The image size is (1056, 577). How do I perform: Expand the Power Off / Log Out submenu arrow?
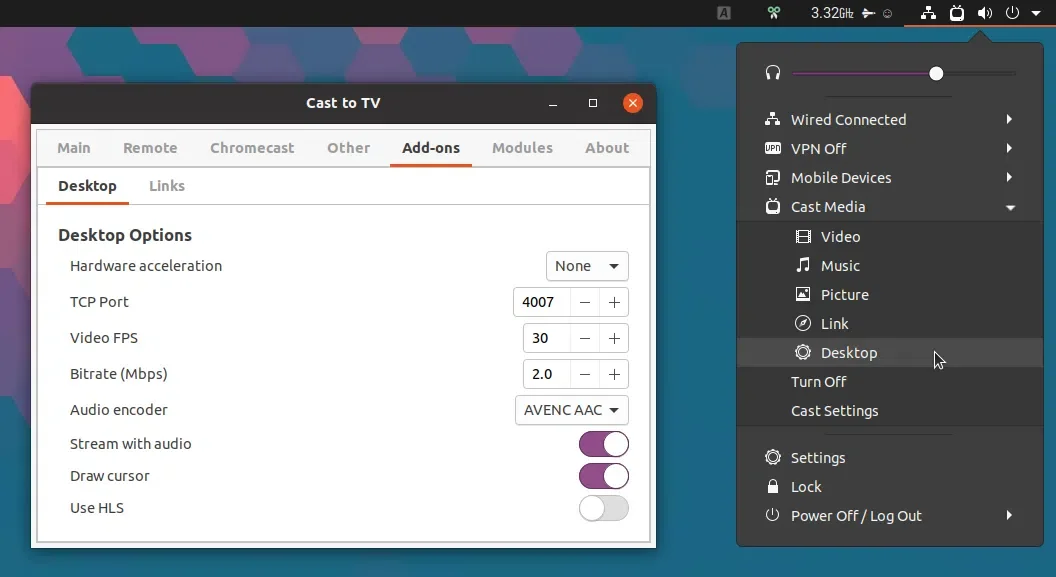coord(1009,515)
